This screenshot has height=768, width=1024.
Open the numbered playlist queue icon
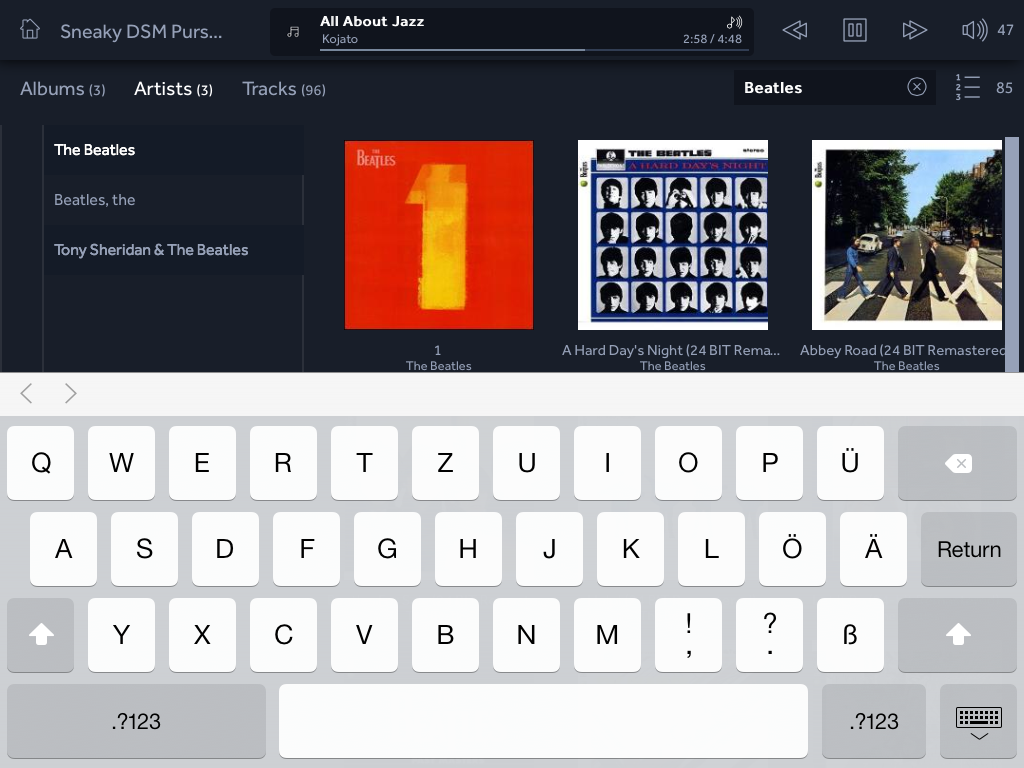(x=968, y=87)
